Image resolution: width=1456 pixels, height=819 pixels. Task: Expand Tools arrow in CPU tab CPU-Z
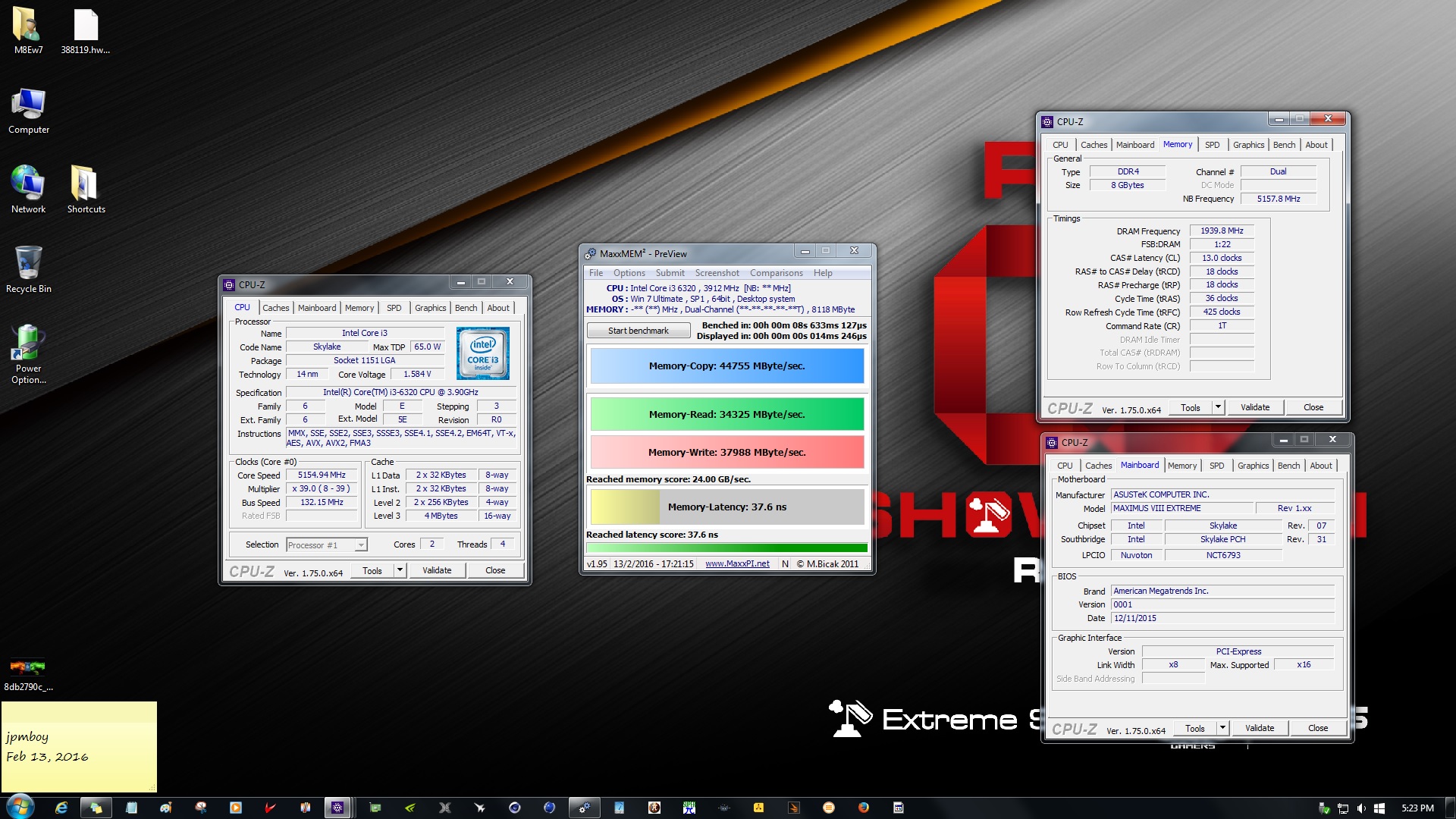point(400,570)
